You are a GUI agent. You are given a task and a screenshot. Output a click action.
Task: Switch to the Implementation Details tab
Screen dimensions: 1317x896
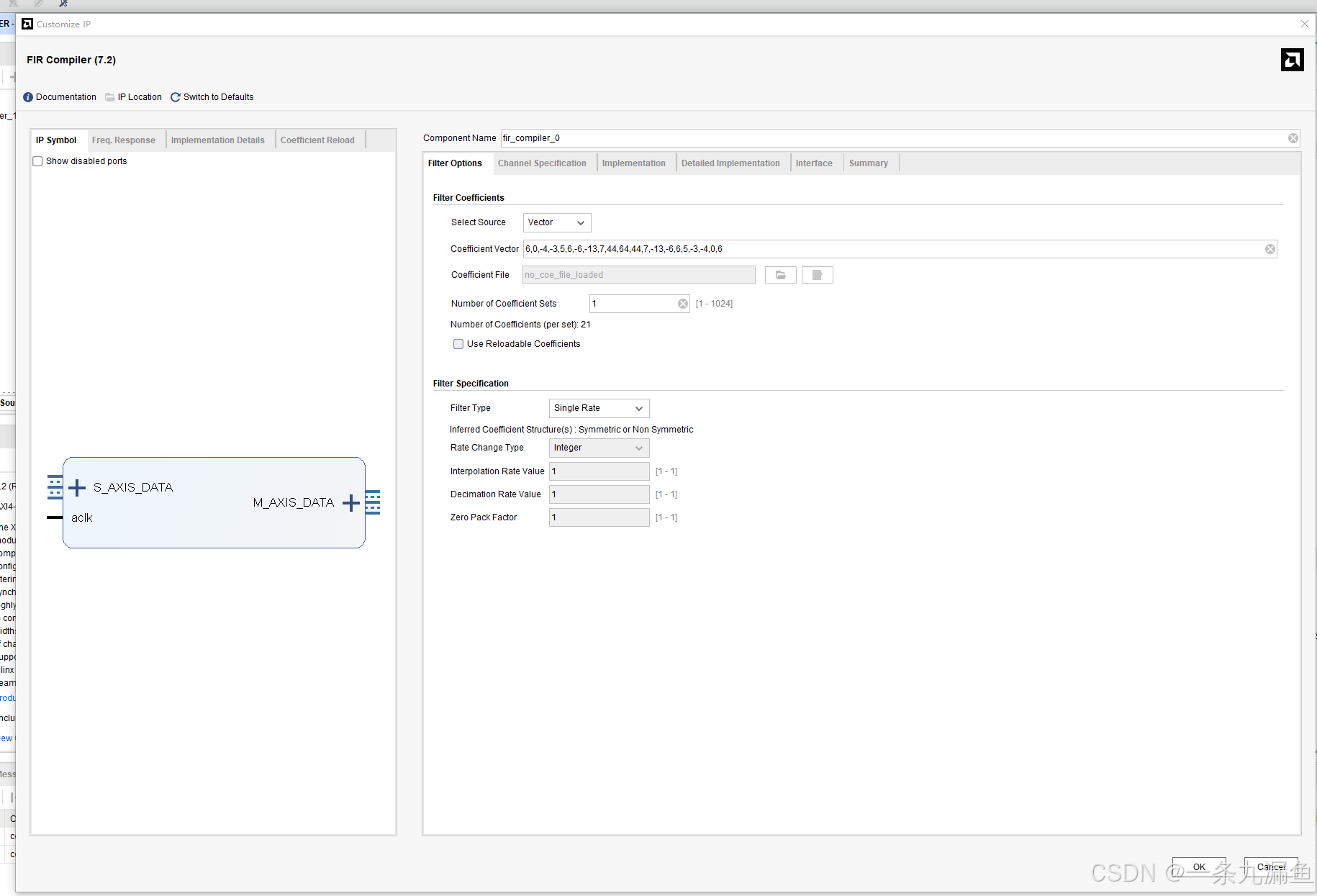point(218,140)
